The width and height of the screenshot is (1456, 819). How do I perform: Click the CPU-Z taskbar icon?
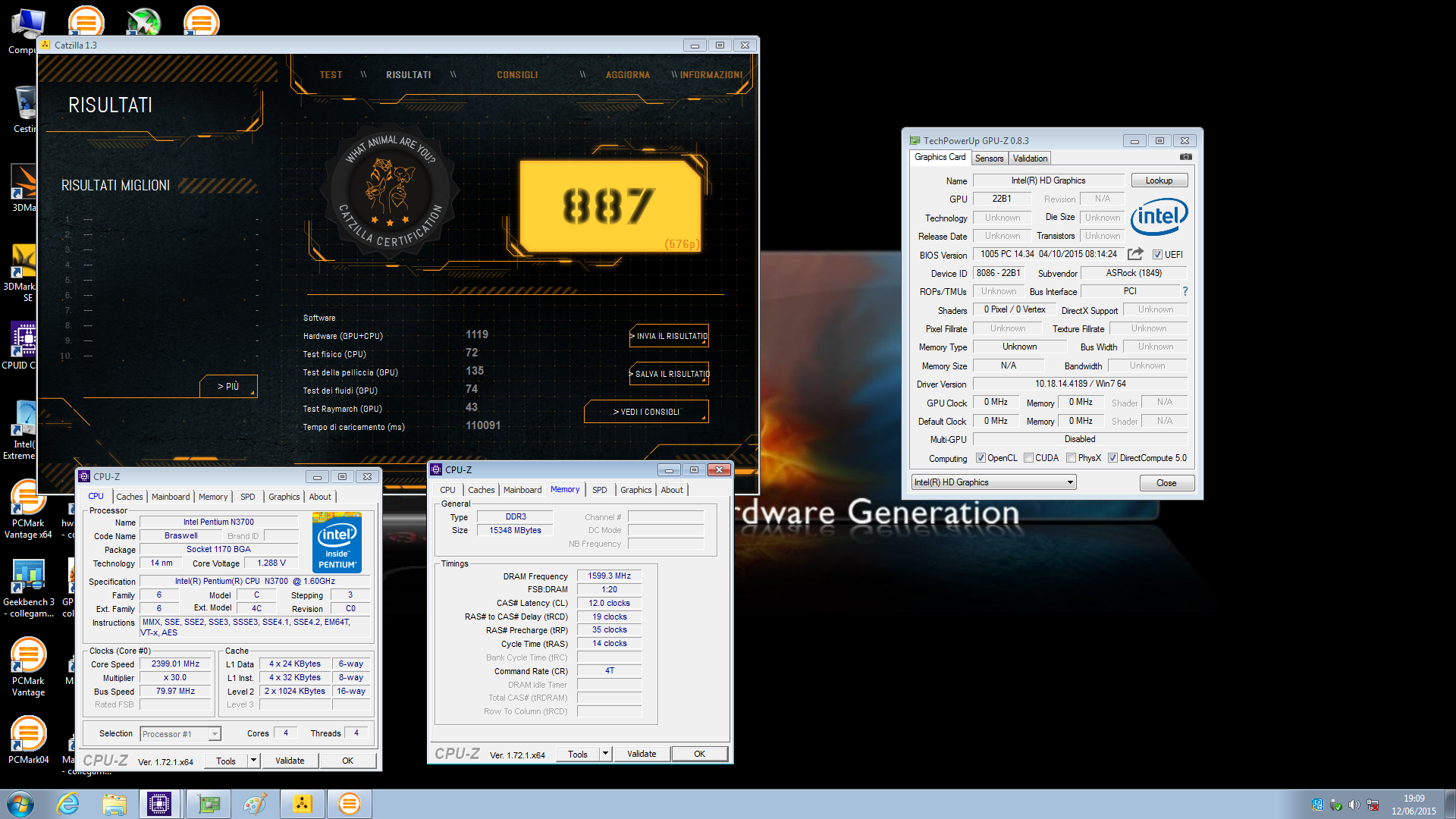point(159,804)
